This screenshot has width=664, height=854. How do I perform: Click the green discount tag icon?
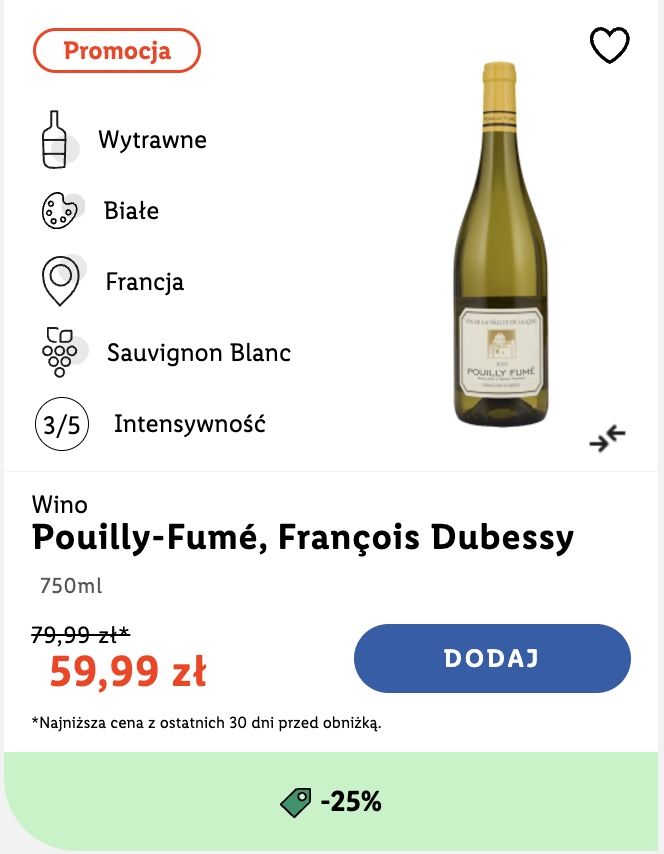point(296,802)
